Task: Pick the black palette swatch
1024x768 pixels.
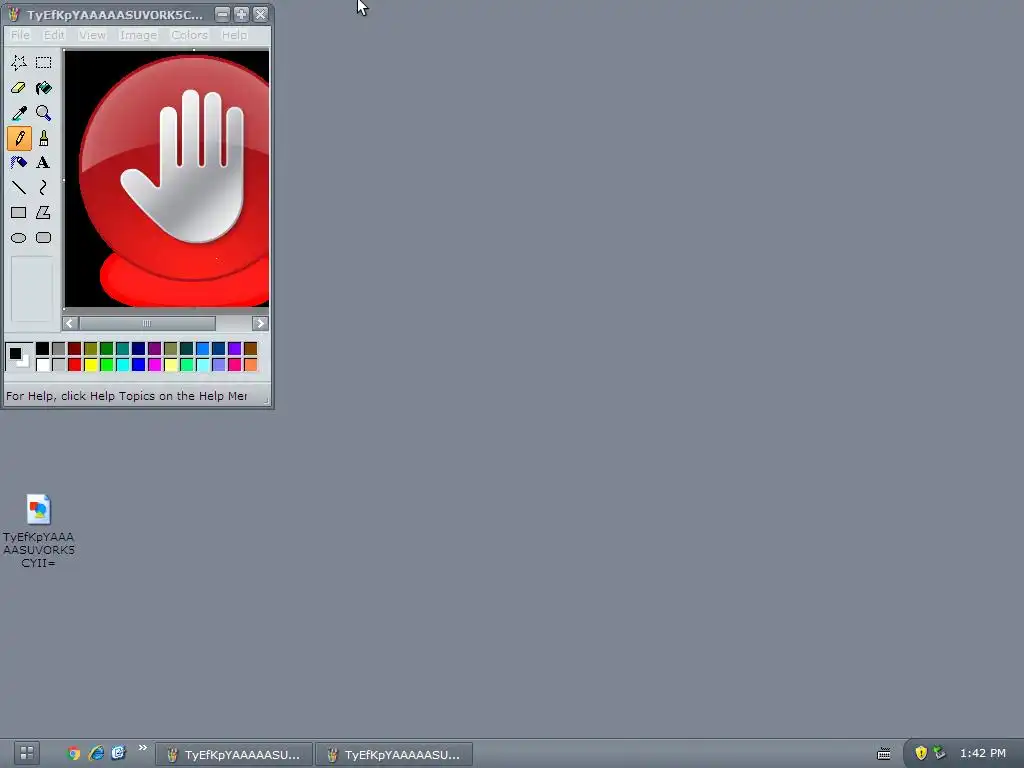Action: [x=42, y=349]
